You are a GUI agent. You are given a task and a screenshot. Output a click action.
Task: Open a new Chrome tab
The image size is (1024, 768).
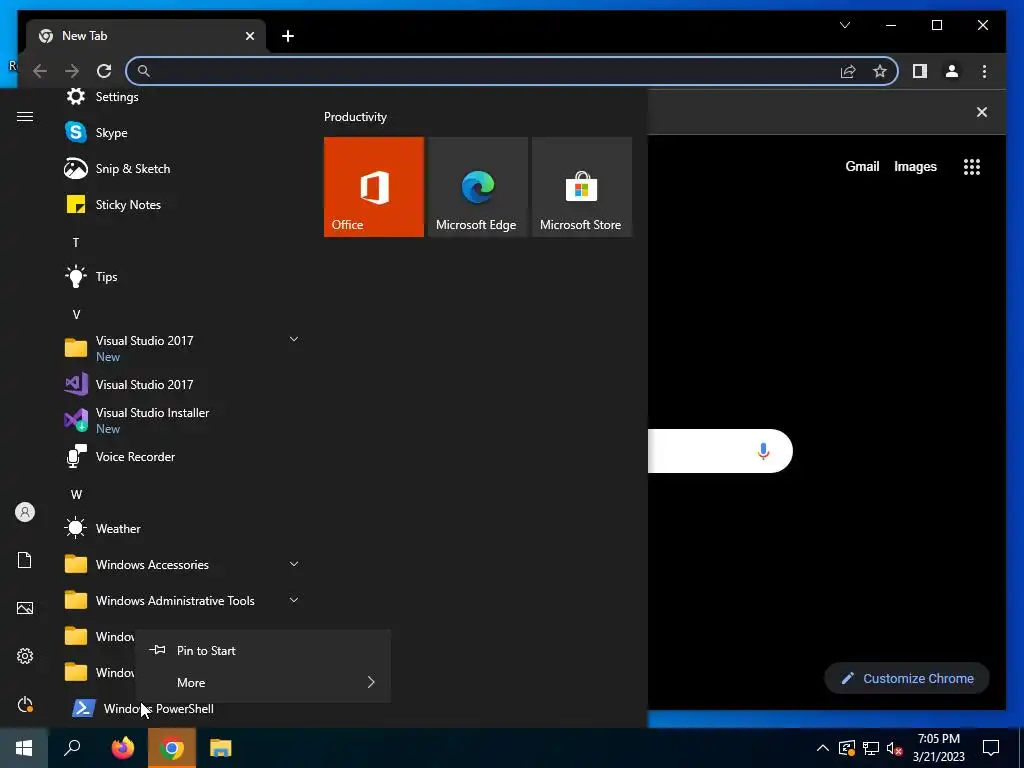[288, 36]
